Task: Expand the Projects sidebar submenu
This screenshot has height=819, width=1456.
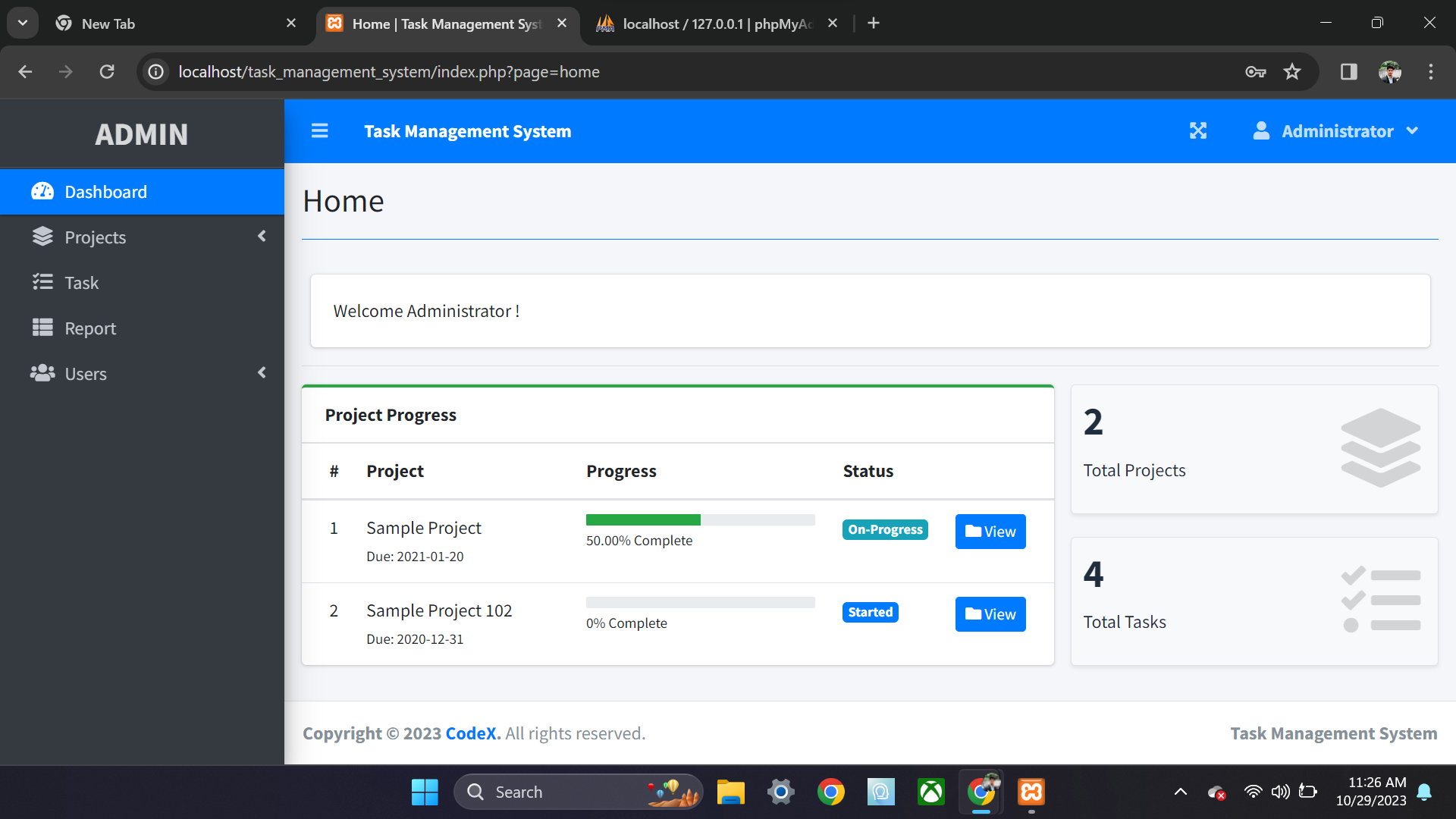Action: (262, 237)
